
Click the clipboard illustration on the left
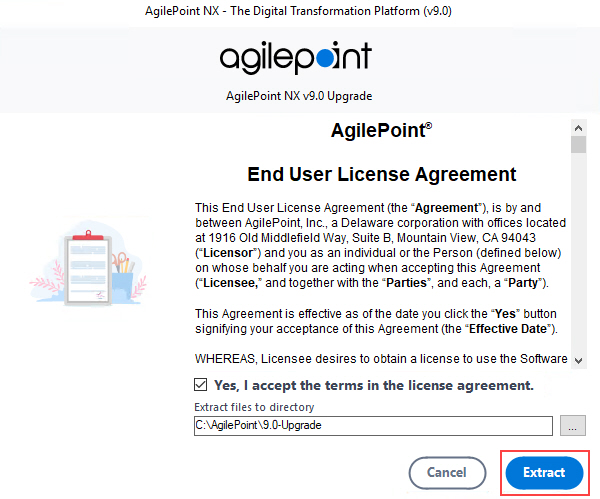88,267
